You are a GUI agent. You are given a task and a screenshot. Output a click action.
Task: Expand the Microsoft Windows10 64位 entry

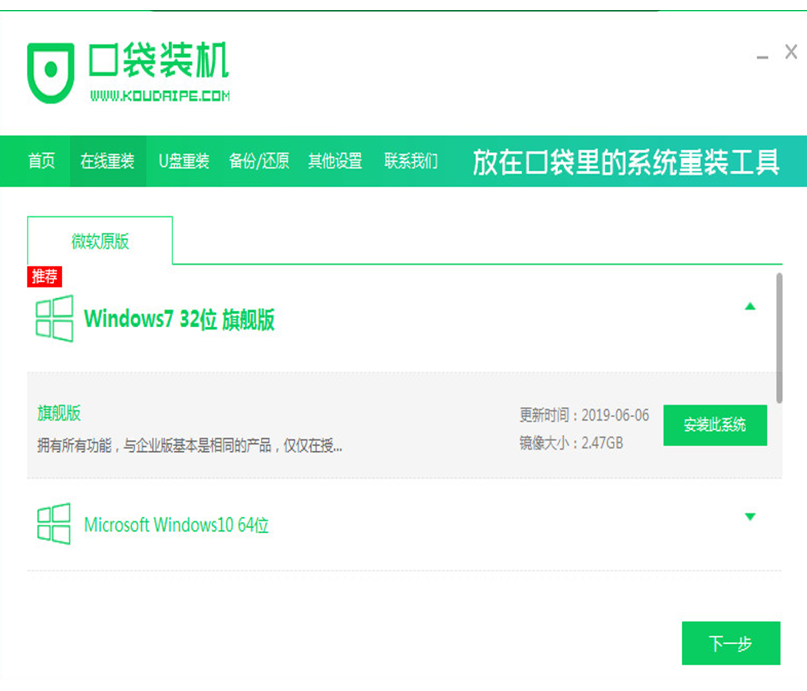click(x=750, y=517)
